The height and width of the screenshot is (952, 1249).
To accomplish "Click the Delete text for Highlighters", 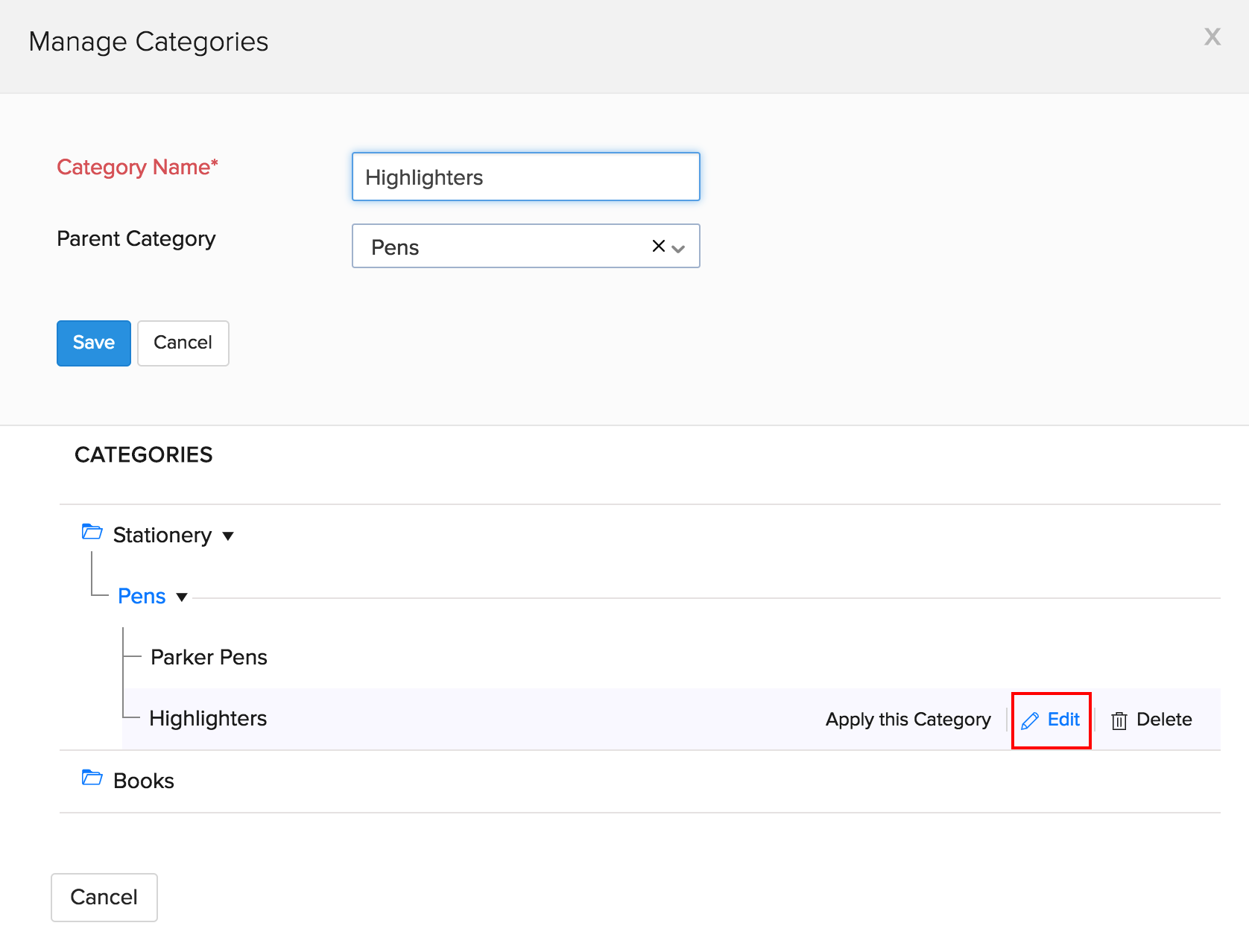I will point(1163,720).
